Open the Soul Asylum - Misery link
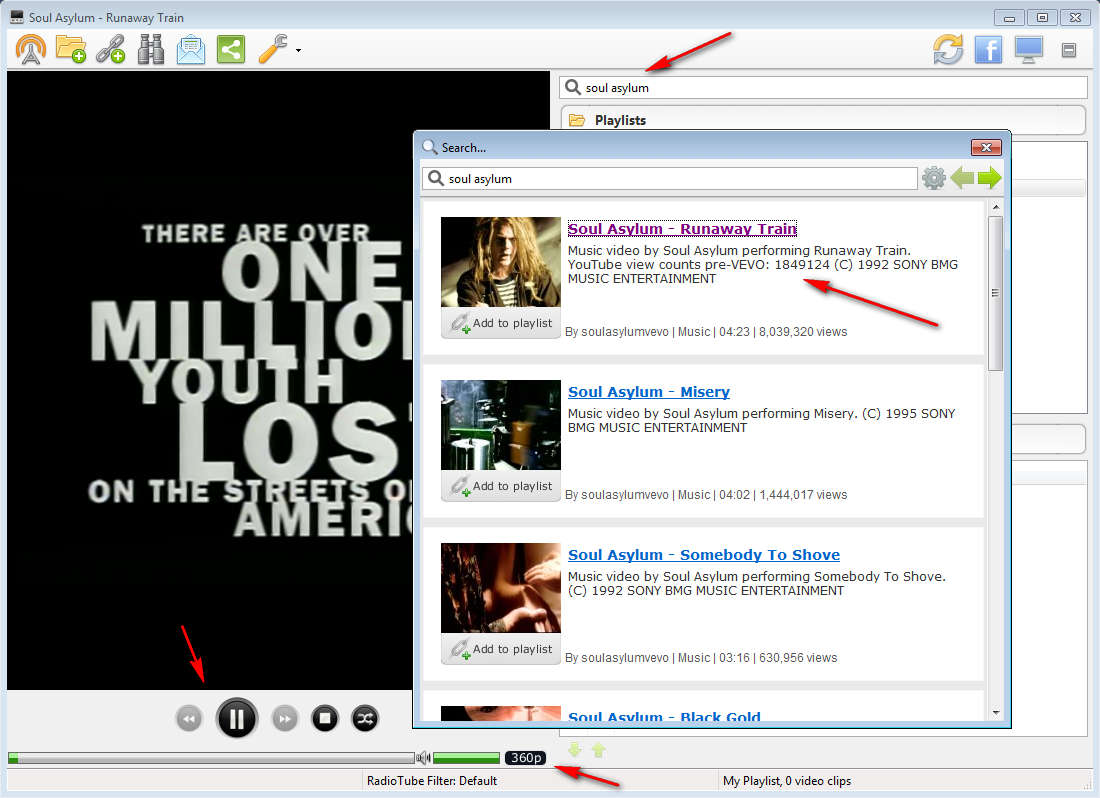This screenshot has height=798, width=1100. point(649,392)
